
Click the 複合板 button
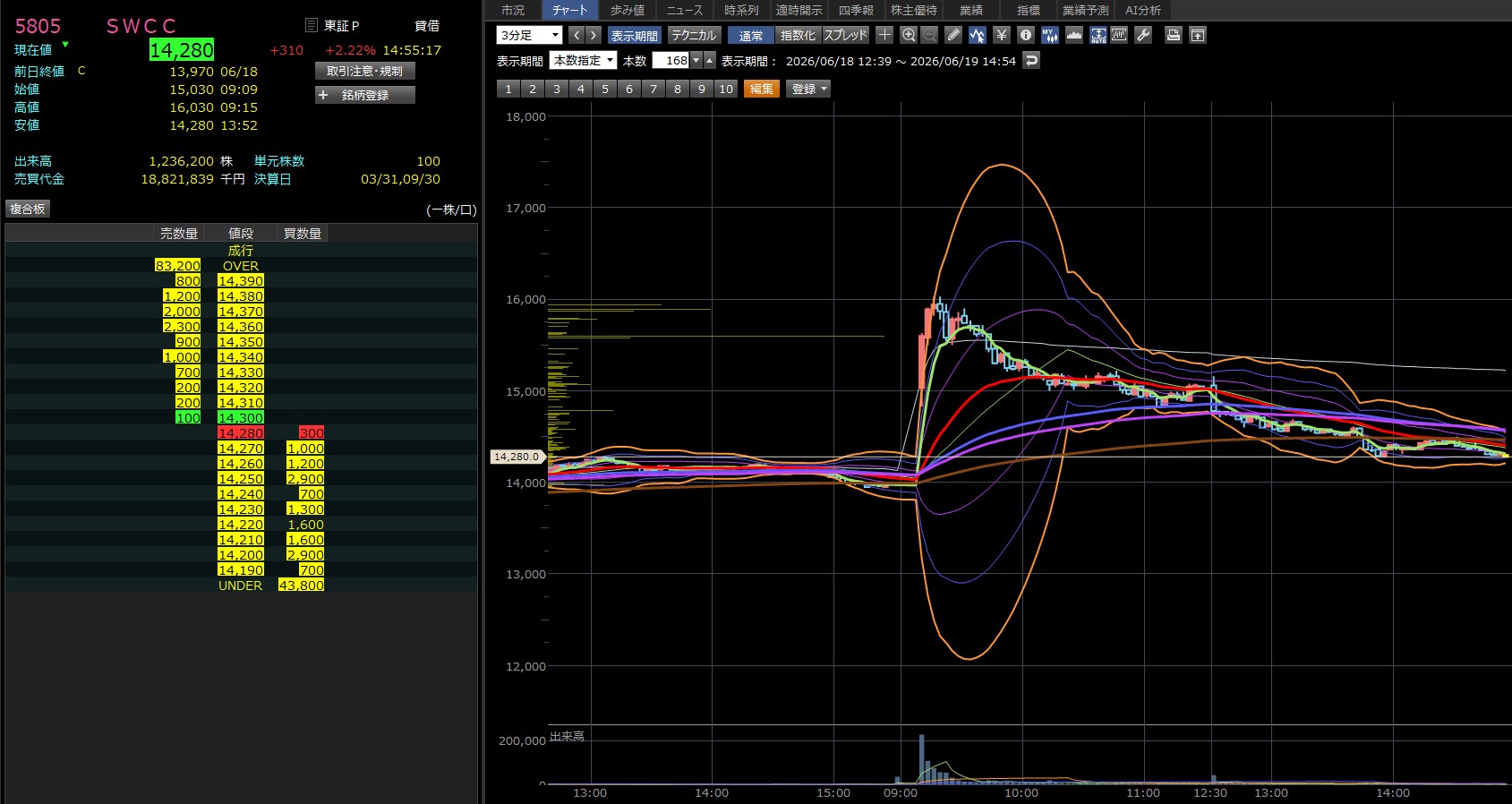click(27, 209)
